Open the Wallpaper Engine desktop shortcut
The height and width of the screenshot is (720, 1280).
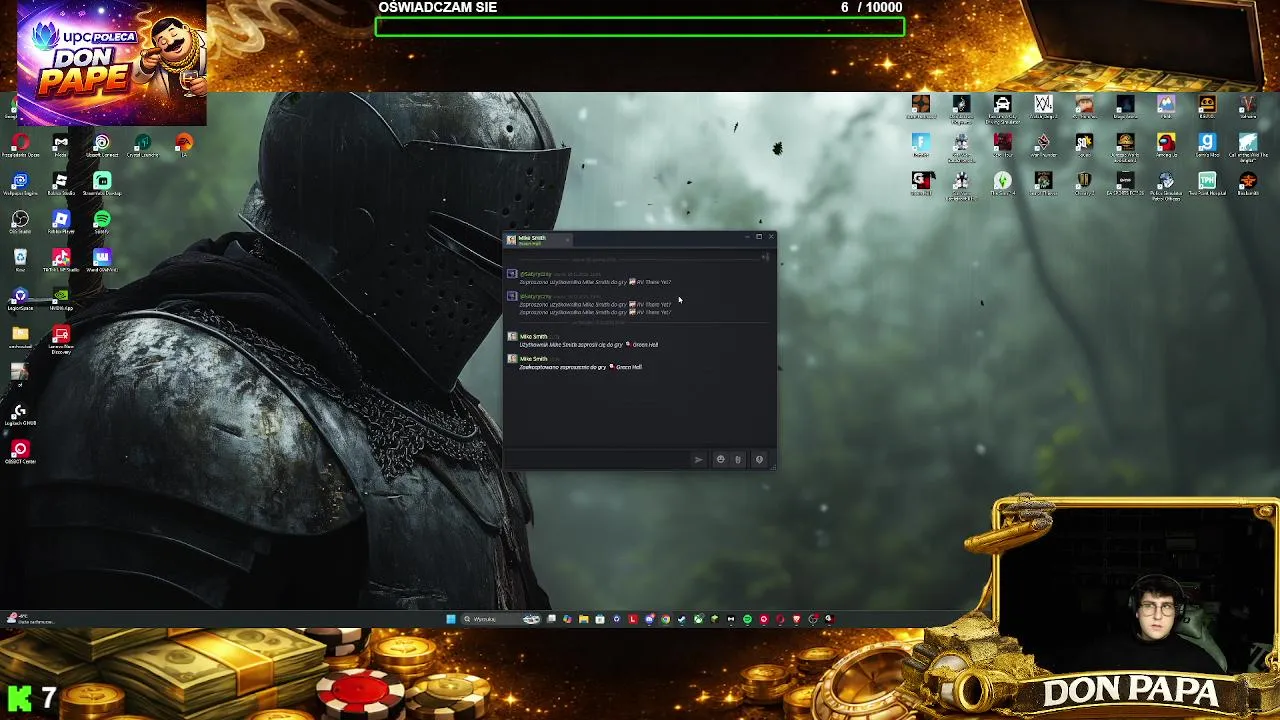click(x=20, y=184)
